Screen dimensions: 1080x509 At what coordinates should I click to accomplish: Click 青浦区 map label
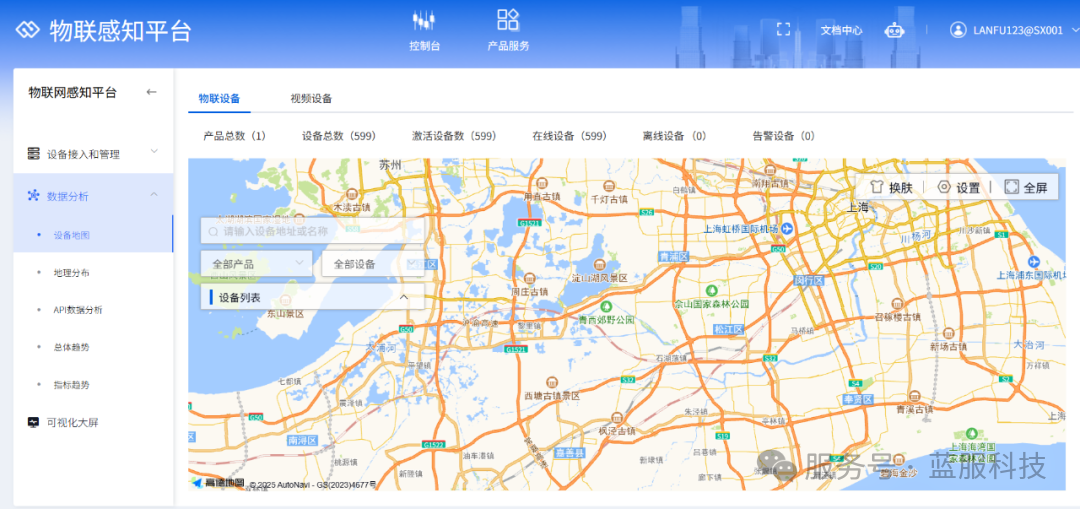pos(674,256)
